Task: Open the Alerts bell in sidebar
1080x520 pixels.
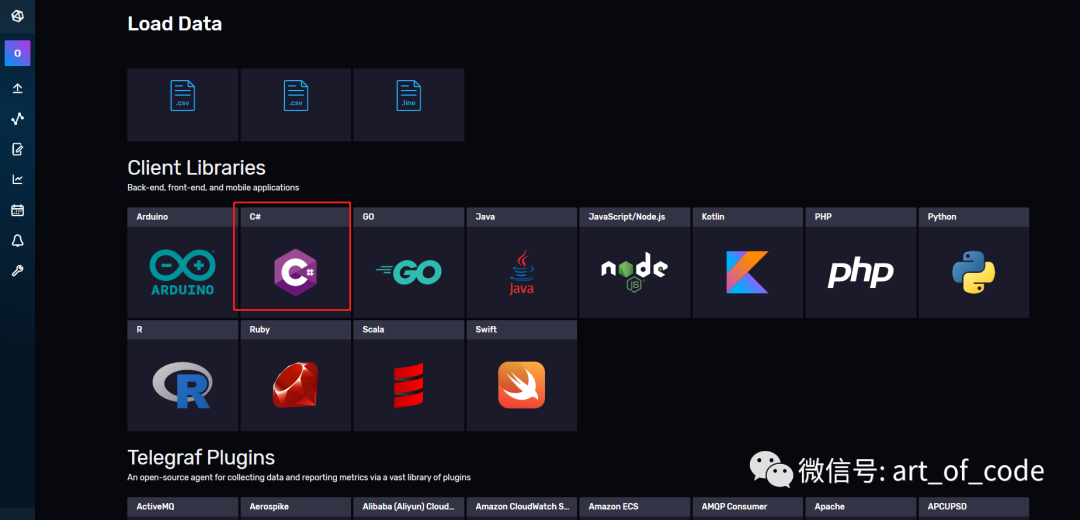Action: (x=17, y=241)
